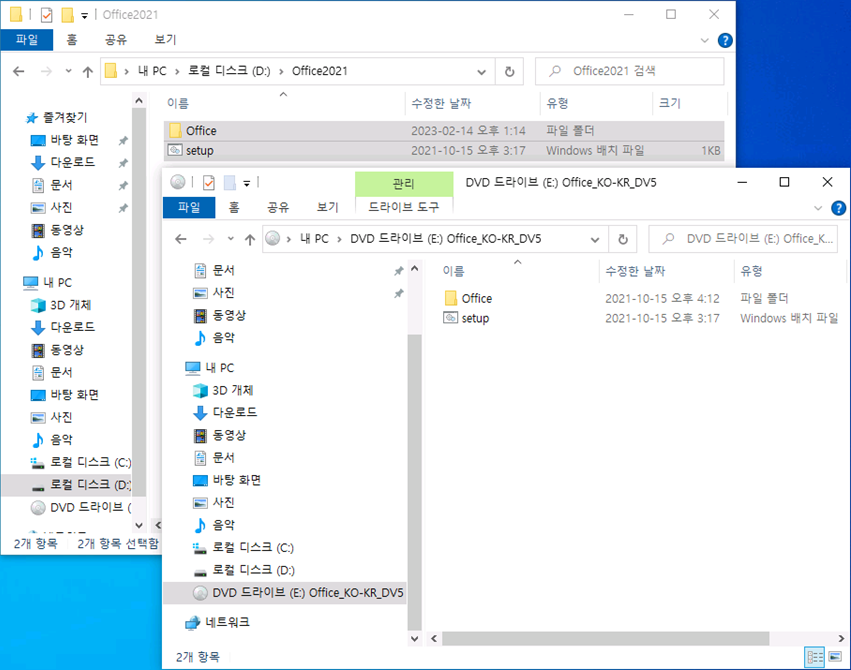Expand ribbon chevron in Office2021 window

coord(704,40)
